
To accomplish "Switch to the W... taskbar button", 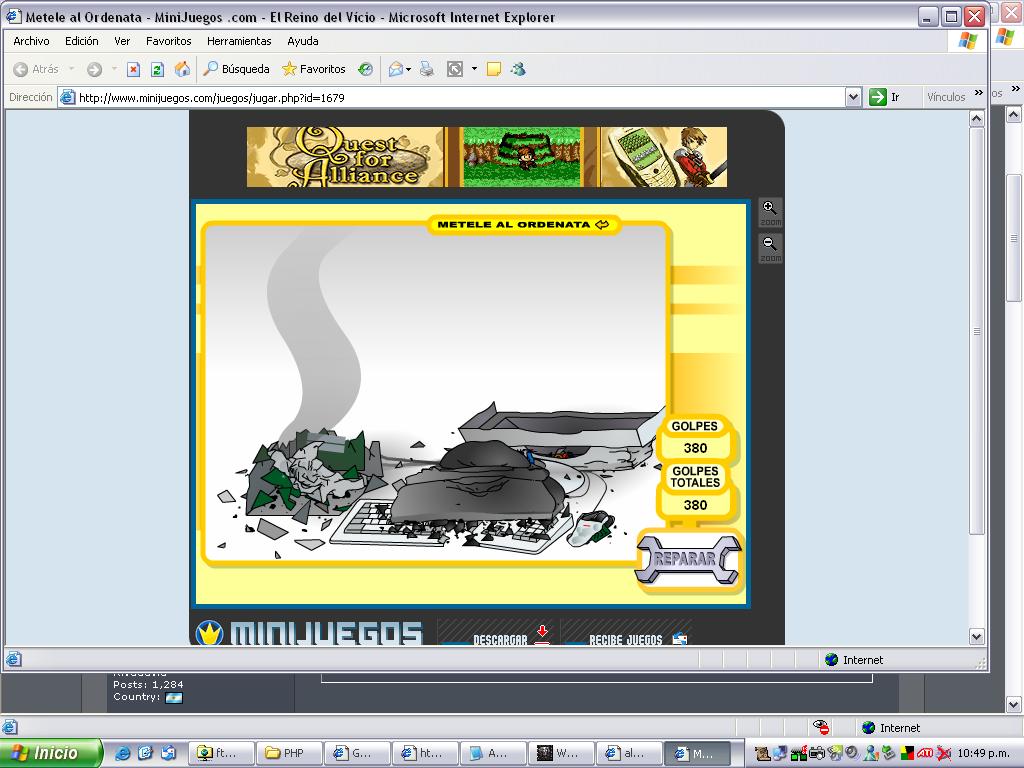I will click(561, 754).
